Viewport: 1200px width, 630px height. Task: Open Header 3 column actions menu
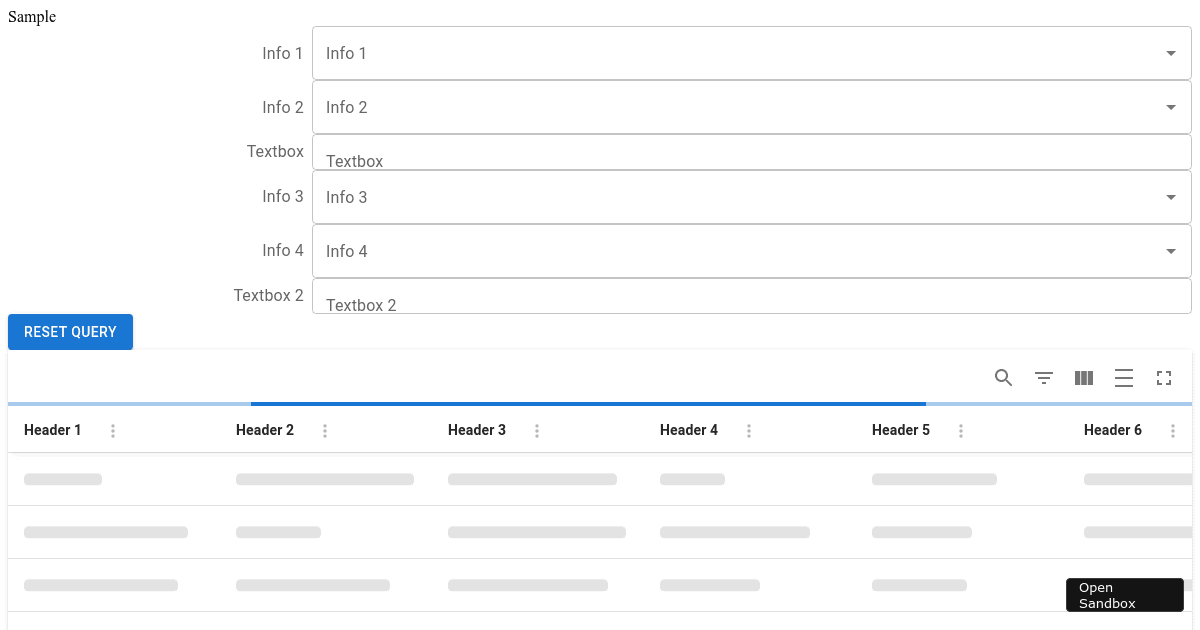click(x=537, y=431)
